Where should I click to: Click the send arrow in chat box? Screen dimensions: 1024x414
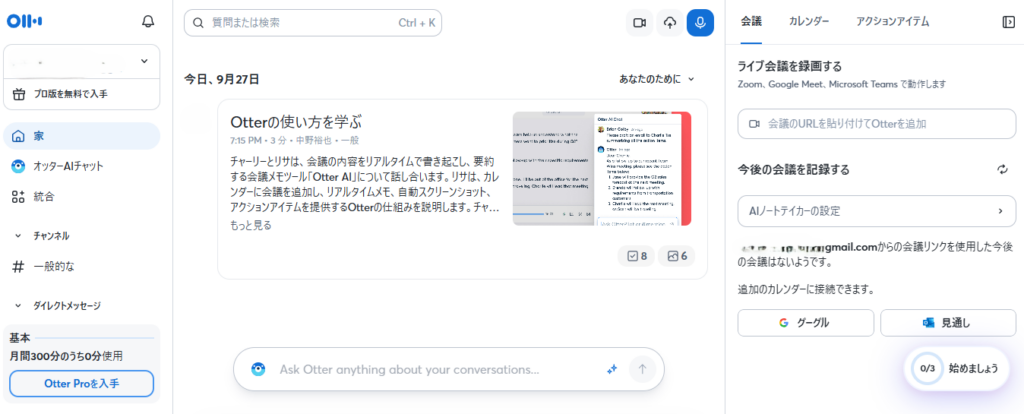pyautogui.click(x=642, y=369)
